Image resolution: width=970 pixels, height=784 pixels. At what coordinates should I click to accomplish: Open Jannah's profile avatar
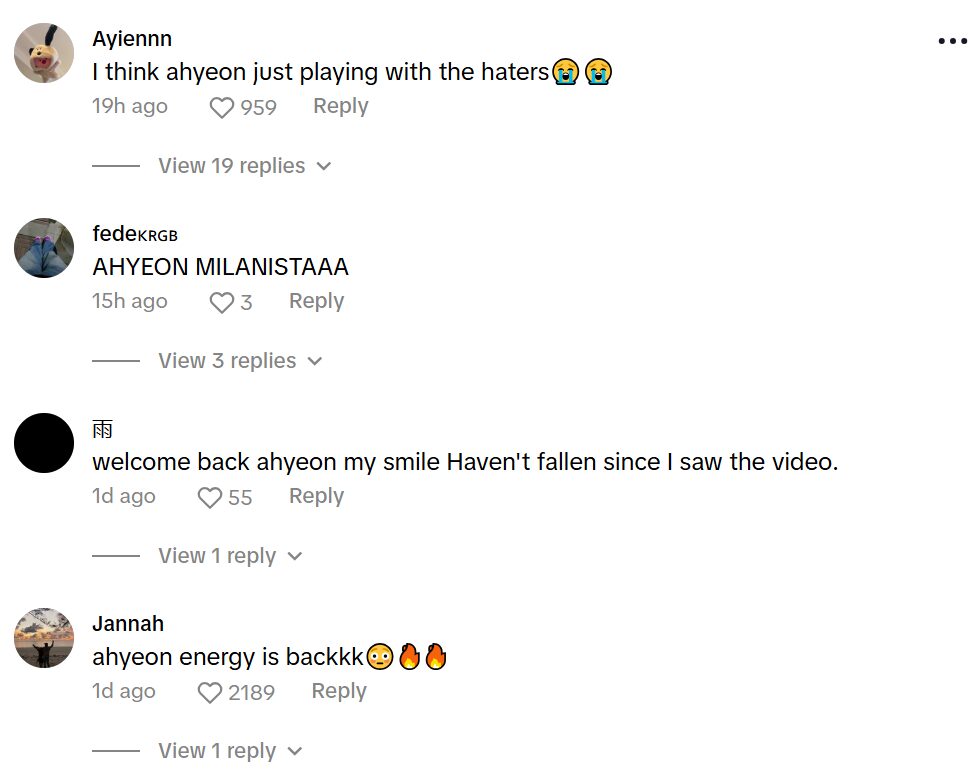pos(44,638)
